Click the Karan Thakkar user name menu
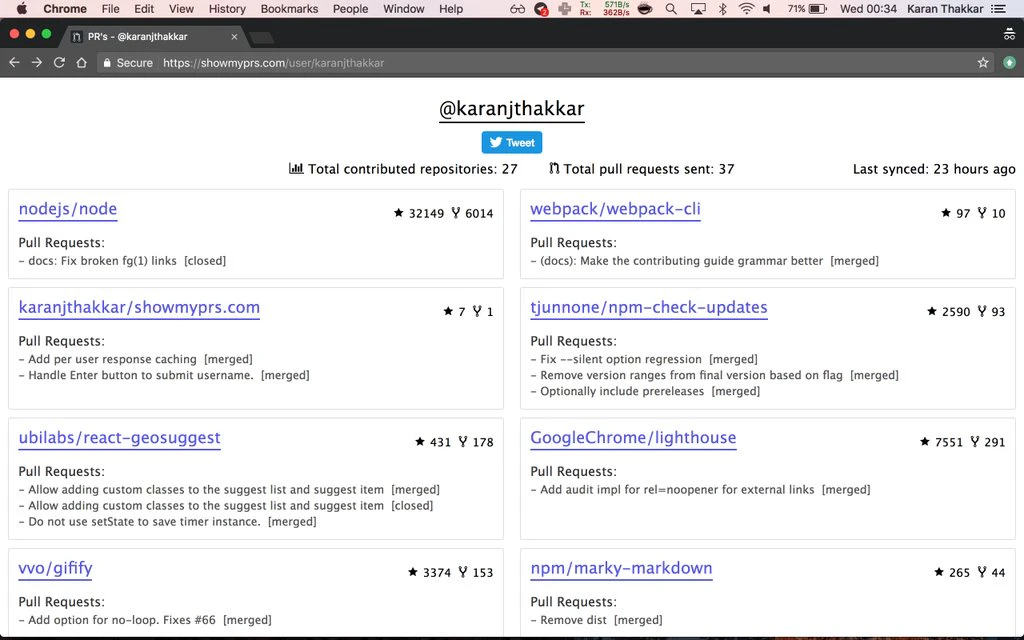 coord(945,9)
